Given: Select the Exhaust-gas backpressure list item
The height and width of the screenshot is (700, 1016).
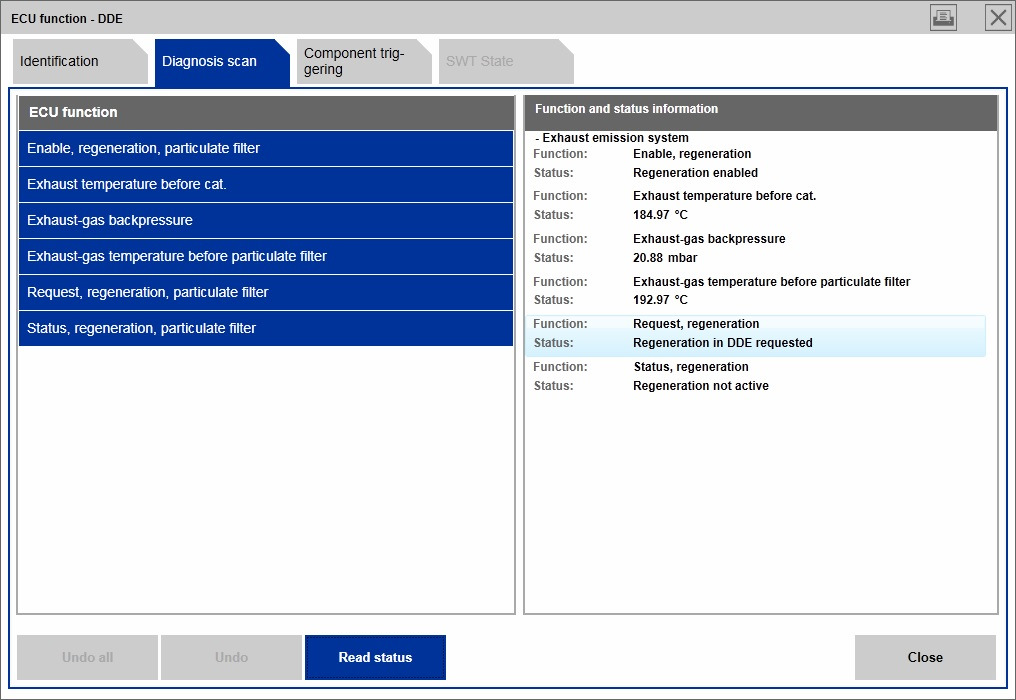Looking at the screenshot, I should tap(265, 220).
